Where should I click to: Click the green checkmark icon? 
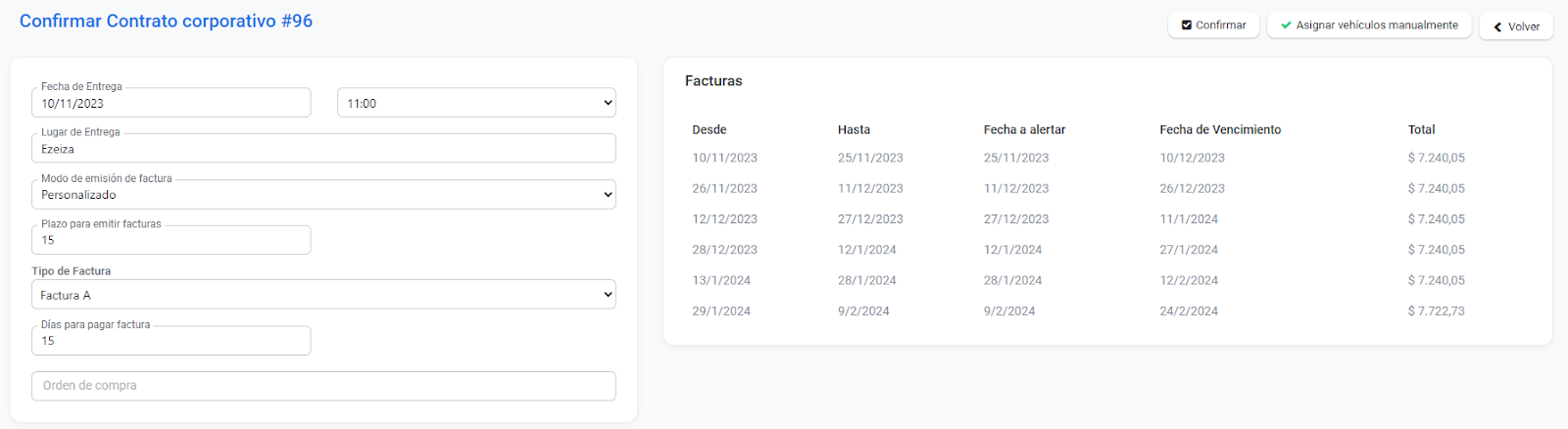tap(1286, 25)
